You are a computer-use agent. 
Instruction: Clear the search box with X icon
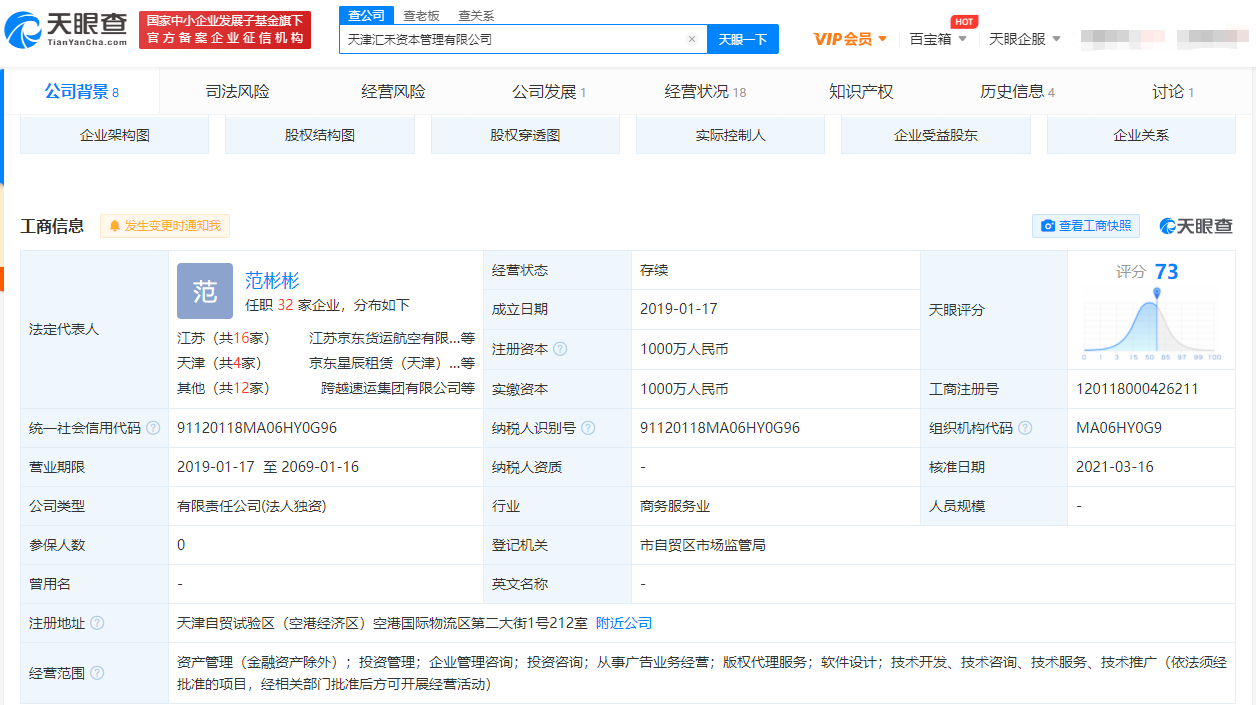click(691, 39)
